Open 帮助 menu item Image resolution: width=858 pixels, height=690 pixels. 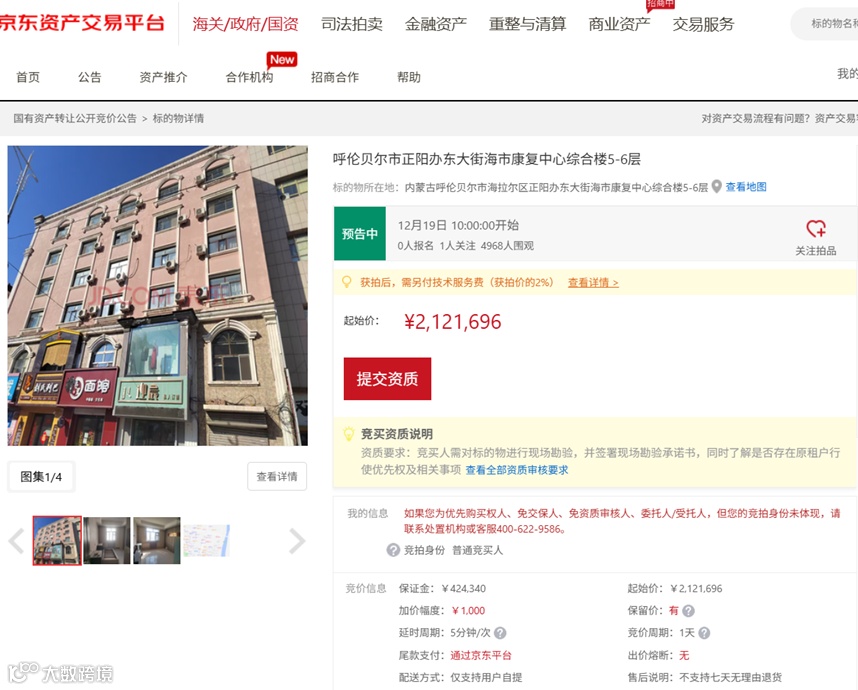pos(409,77)
